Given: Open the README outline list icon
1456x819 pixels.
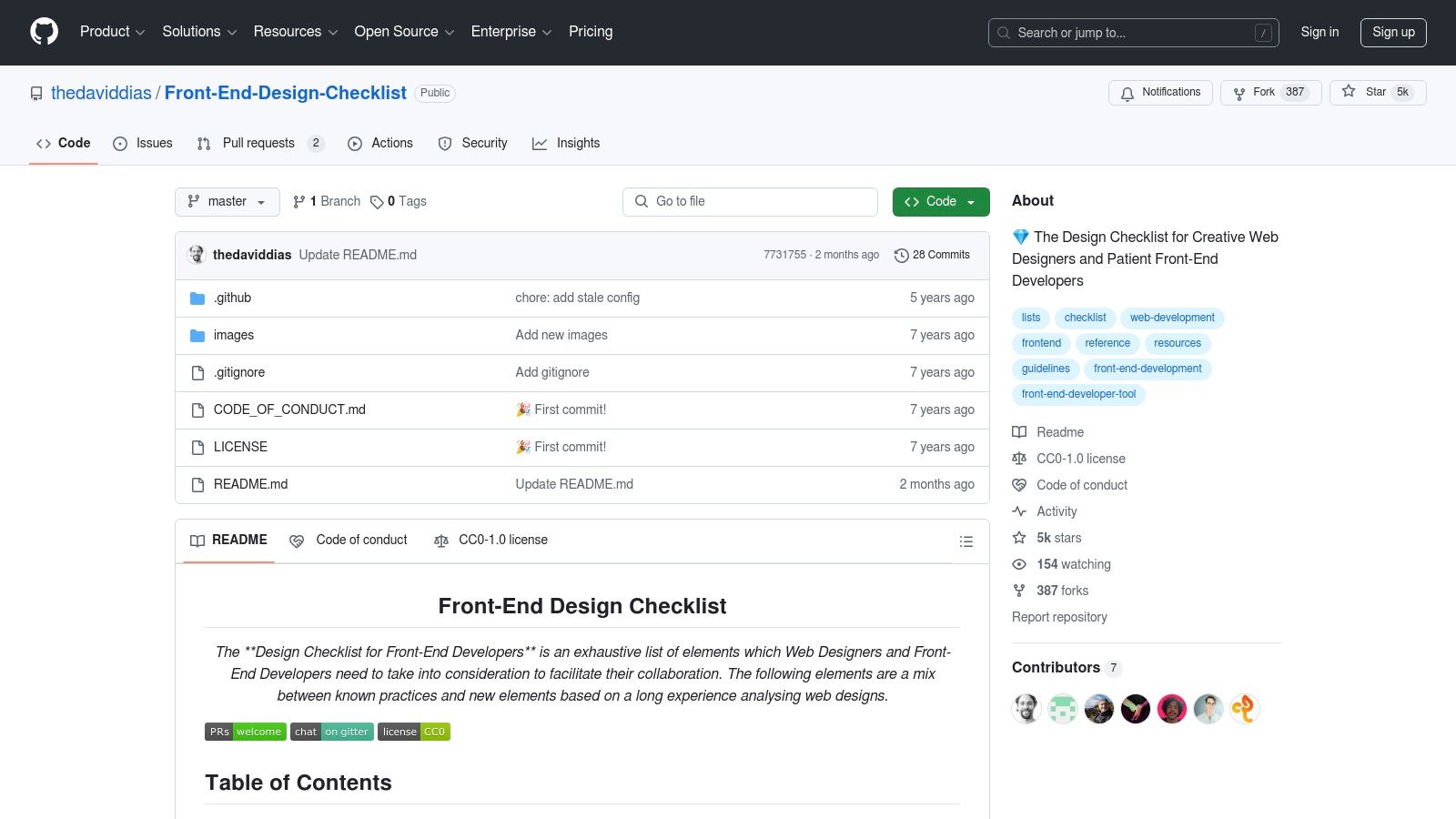Looking at the screenshot, I should pos(966,541).
